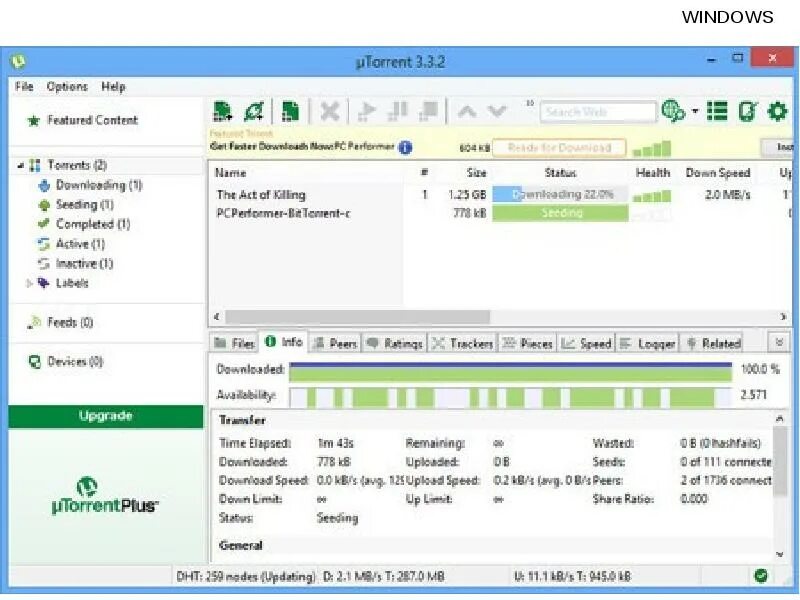Click the search provider globe icon
This screenshot has height=600, width=800.
pos(673,111)
